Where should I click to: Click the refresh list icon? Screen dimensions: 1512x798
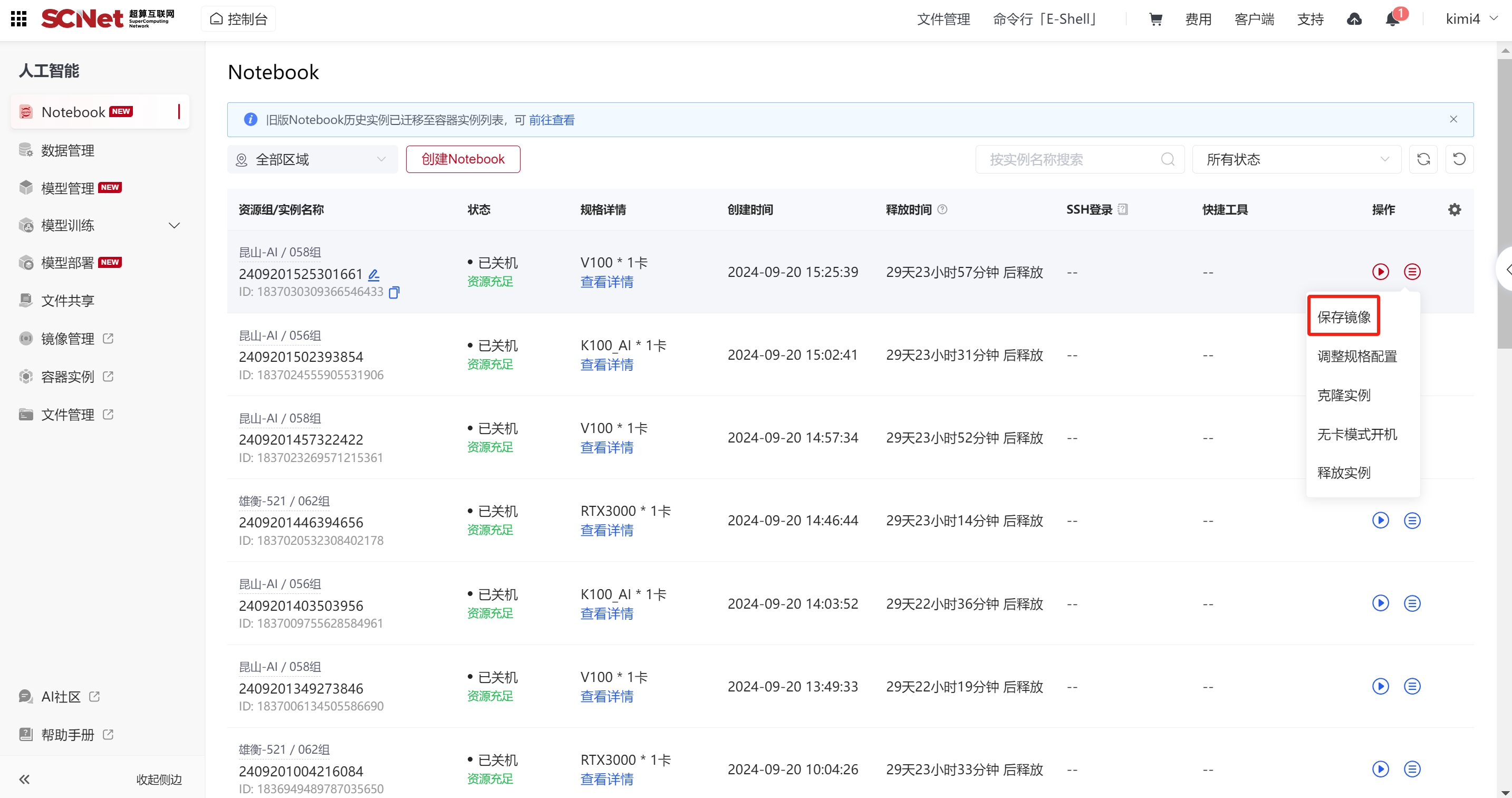pyautogui.click(x=1423, y=159)
